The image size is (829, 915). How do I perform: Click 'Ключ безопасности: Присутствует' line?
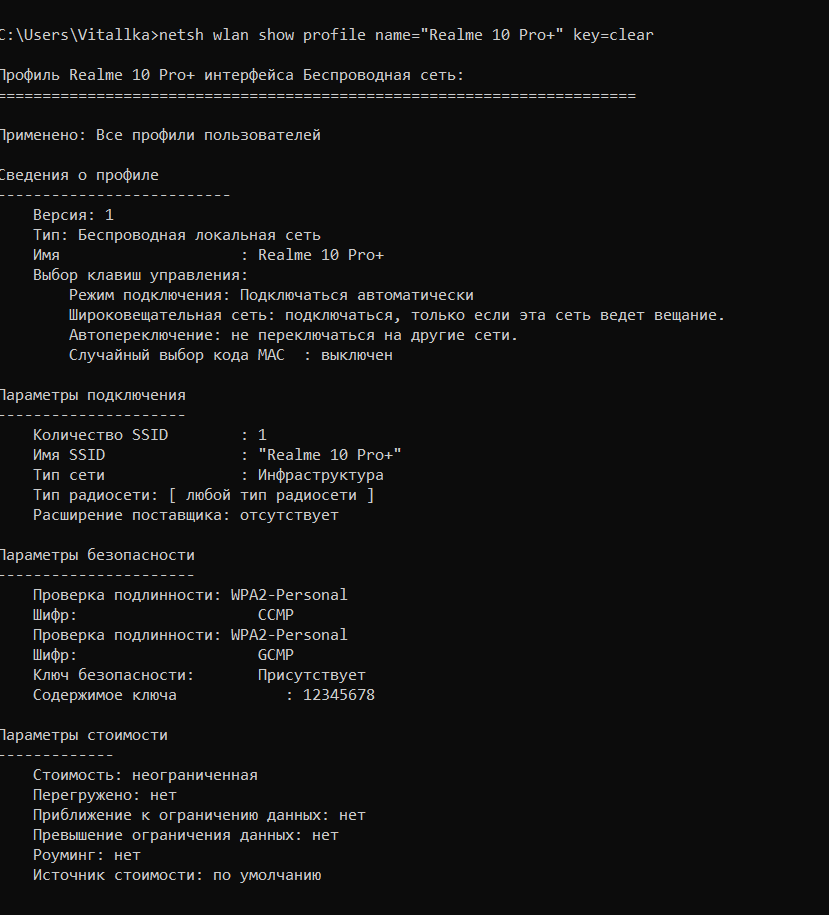199,675
